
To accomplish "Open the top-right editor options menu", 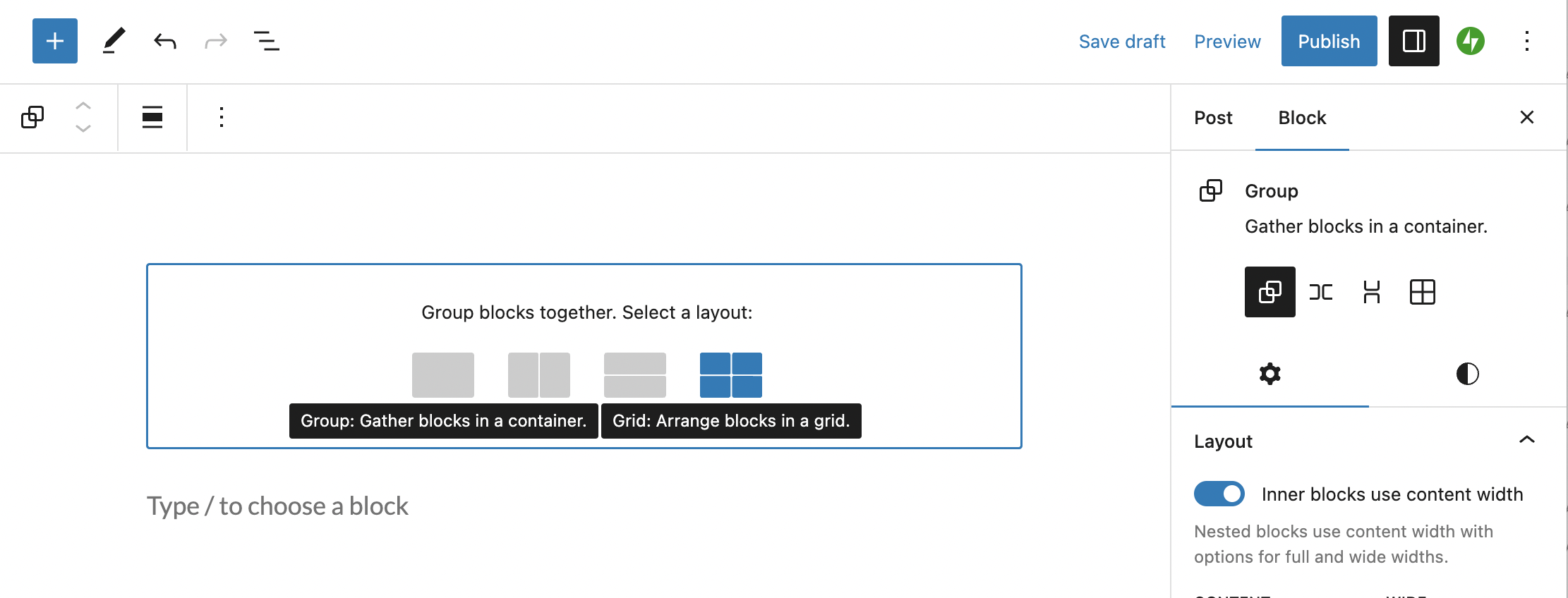I will point(1527,41).
